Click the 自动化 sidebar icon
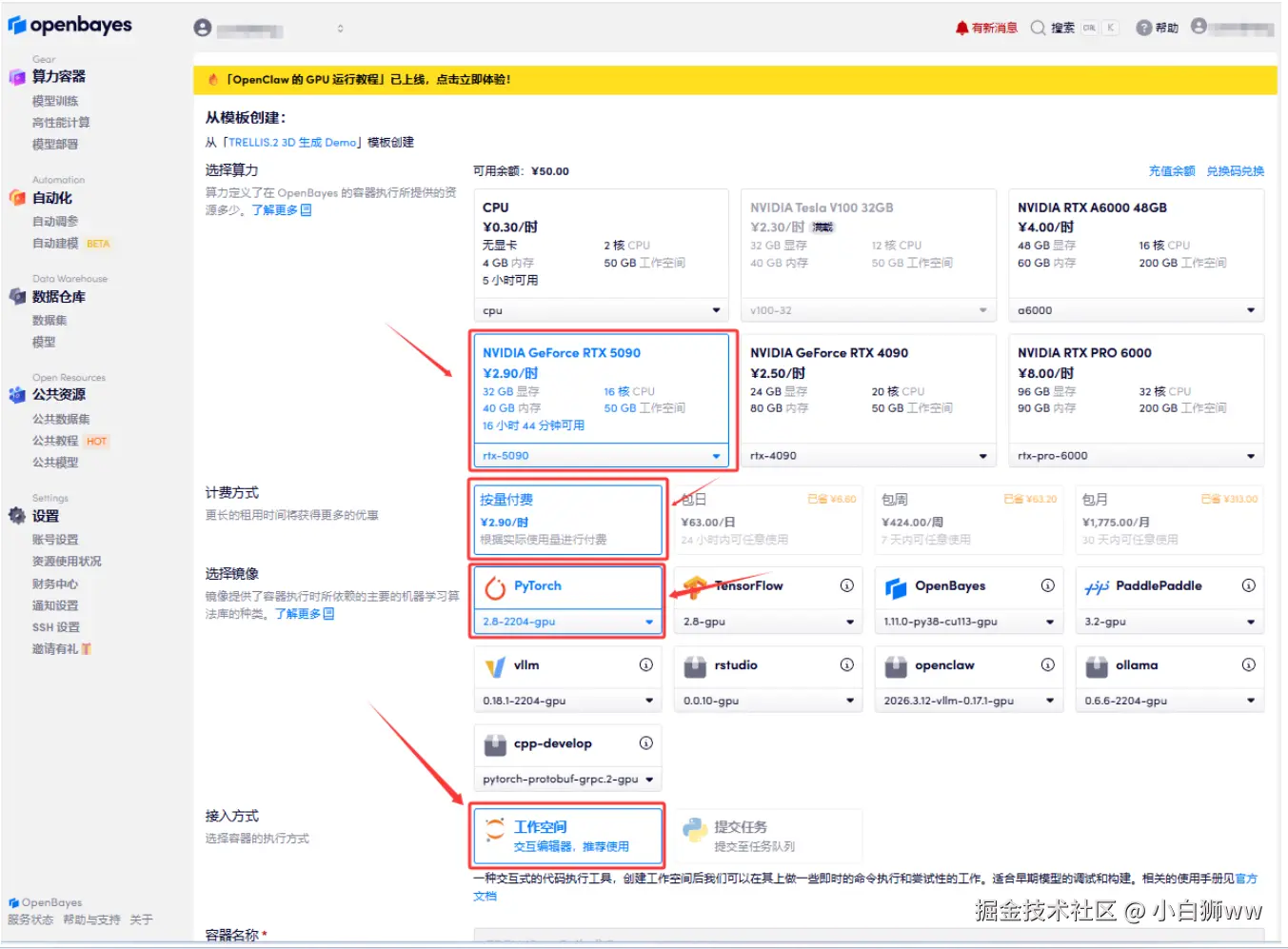Screen dimensions: 1288x949 [x=16, y=198]
